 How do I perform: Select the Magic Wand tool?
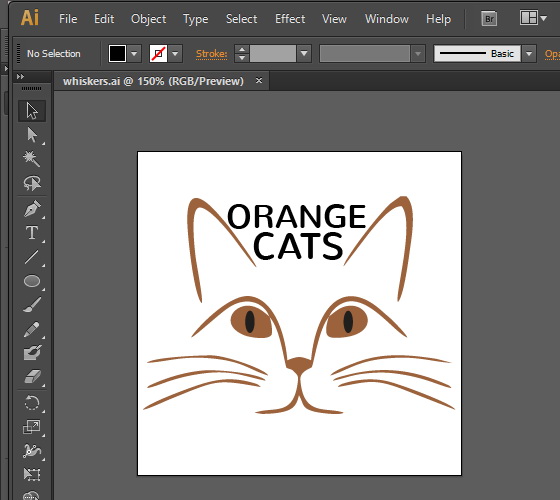click(x=32, y=159)
